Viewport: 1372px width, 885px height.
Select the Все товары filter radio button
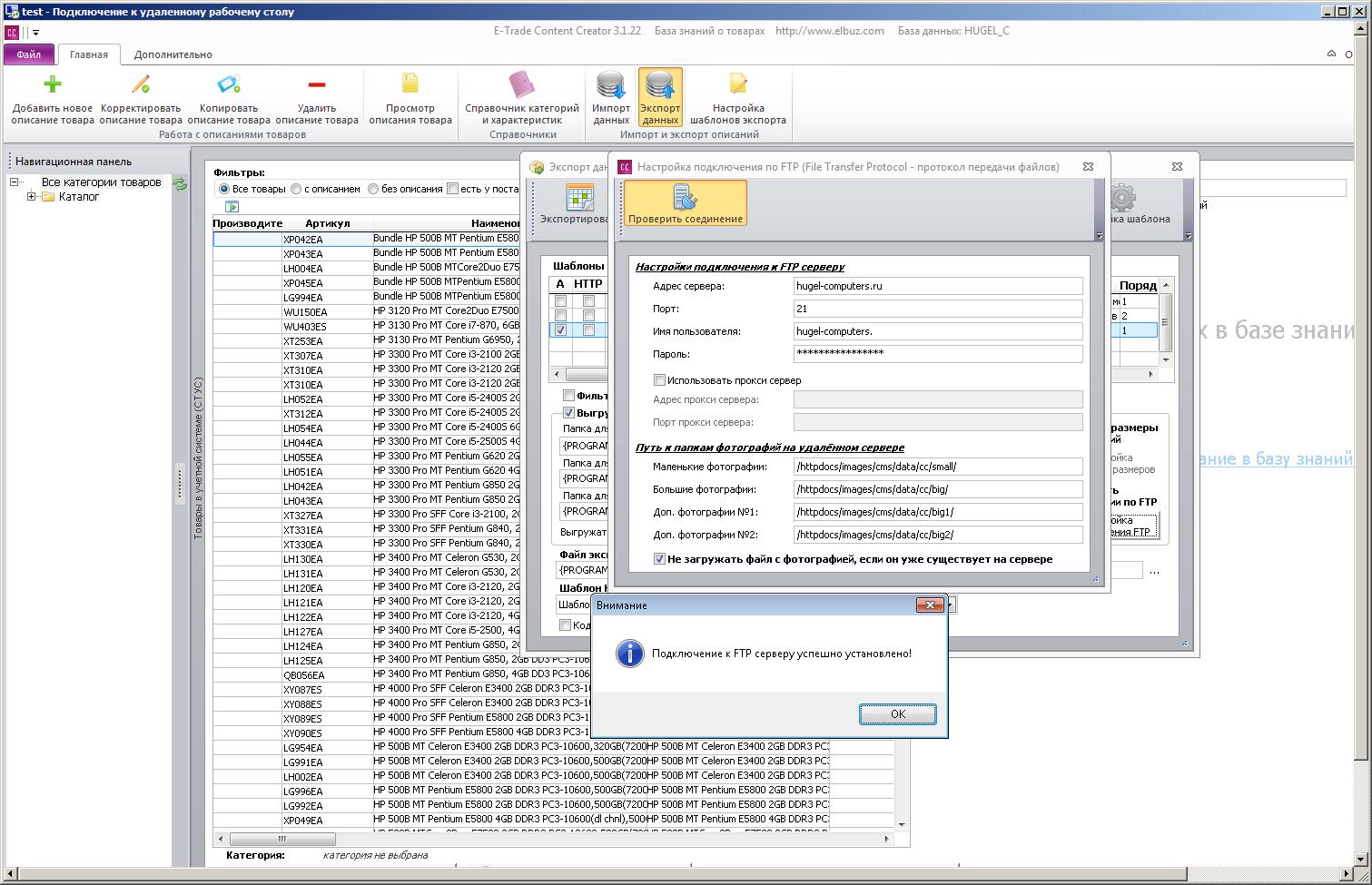[224, 189]
